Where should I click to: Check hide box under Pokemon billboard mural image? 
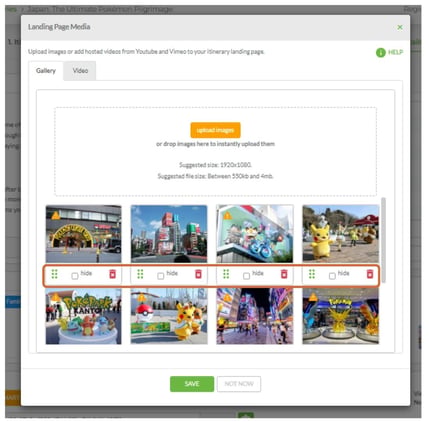(246, 276)
